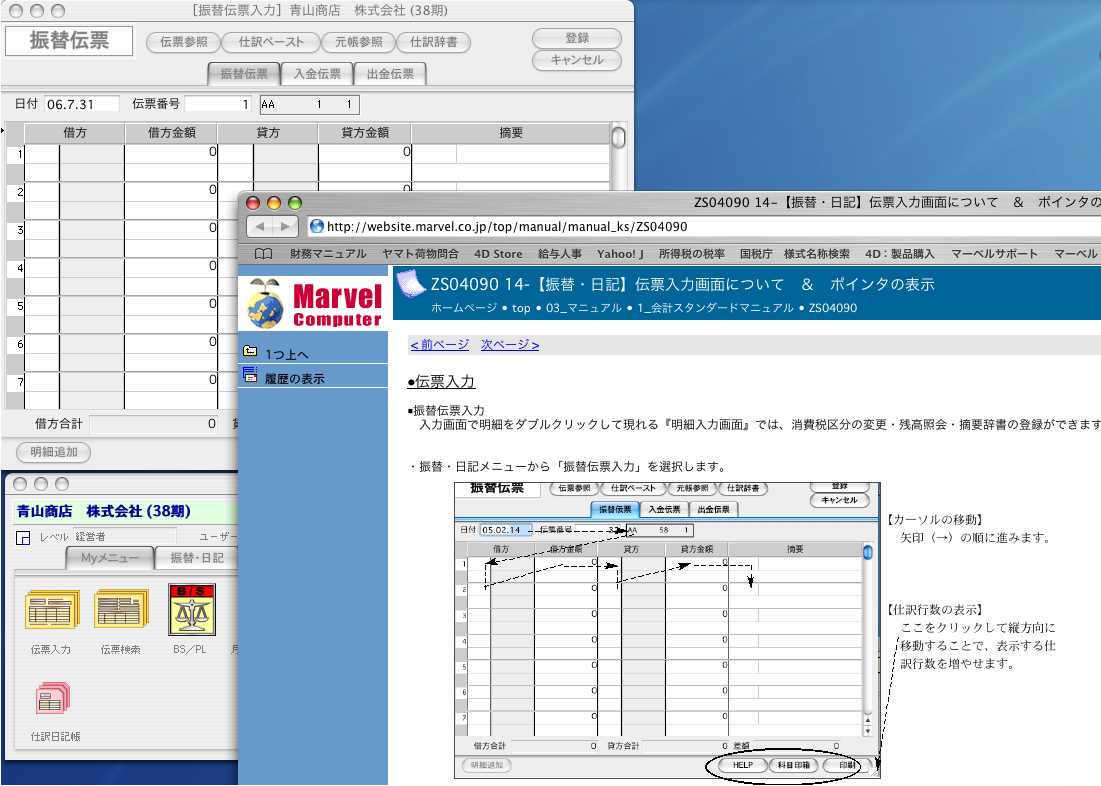Viewport: 1101px width, 786px height.
Task: Open the pink 仕訳日記帳 journal icon
Action: click(x=51, y=700)
